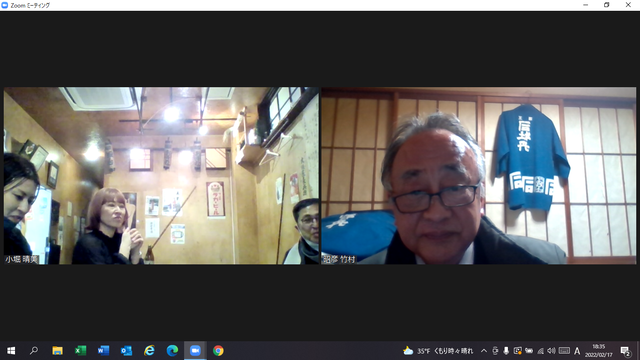Select right participant video 竹村

[478, 176]
